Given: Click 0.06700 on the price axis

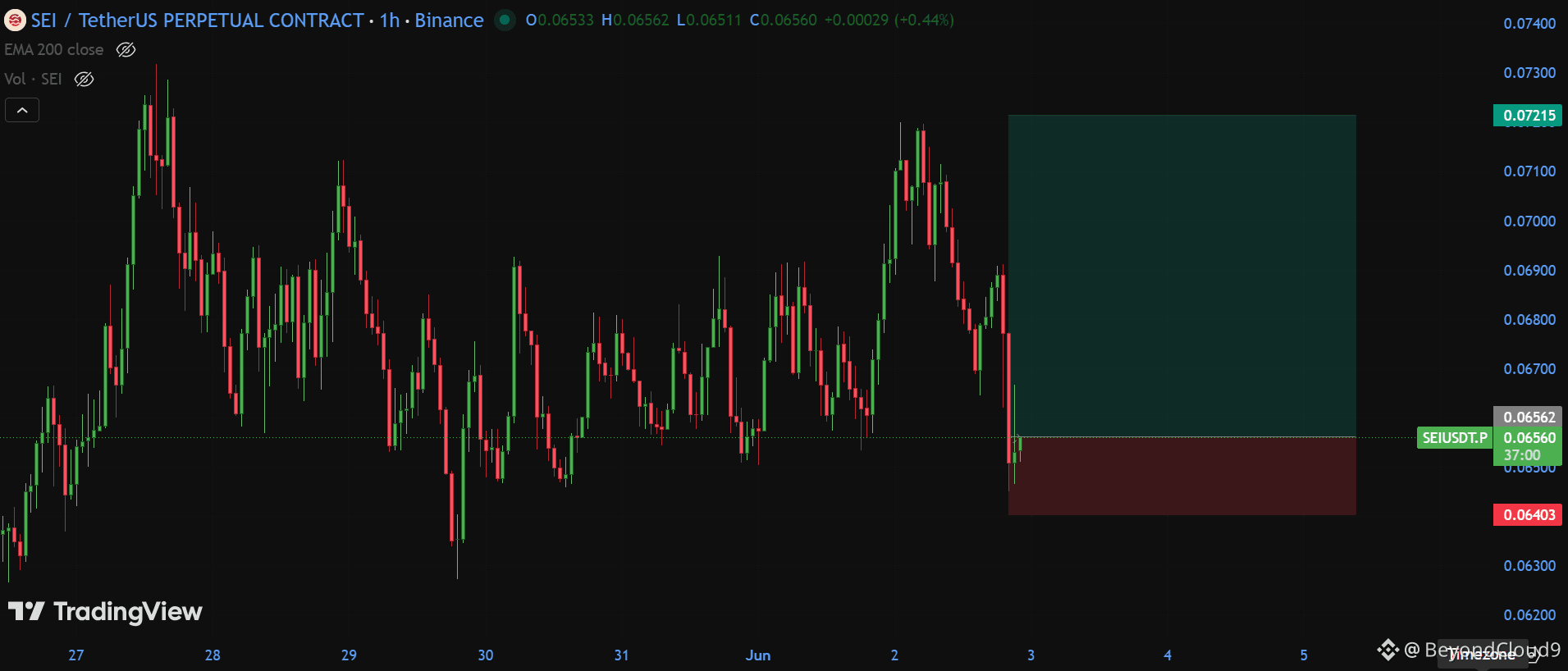Looking at the screenshot, I should 1529,369.
